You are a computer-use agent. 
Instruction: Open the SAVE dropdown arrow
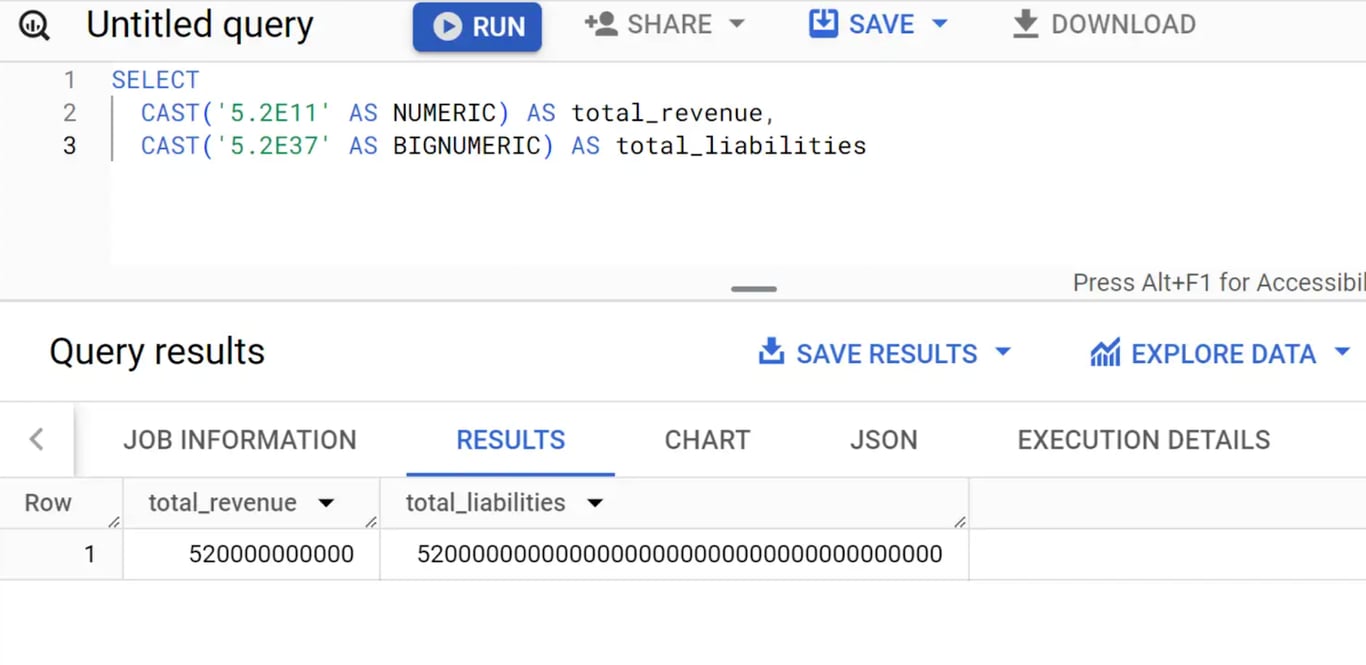939,24
